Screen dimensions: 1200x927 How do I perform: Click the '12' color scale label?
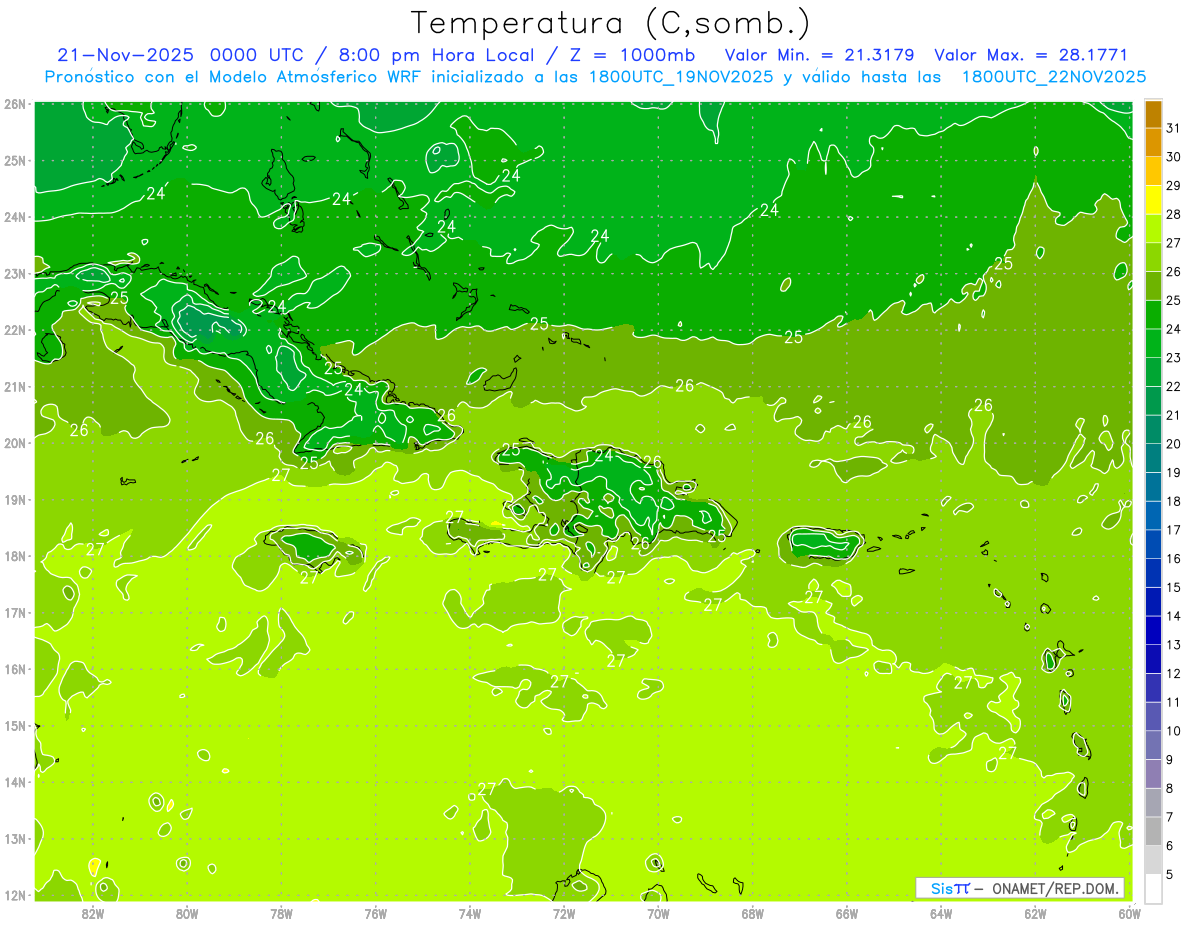(1173, 673)
